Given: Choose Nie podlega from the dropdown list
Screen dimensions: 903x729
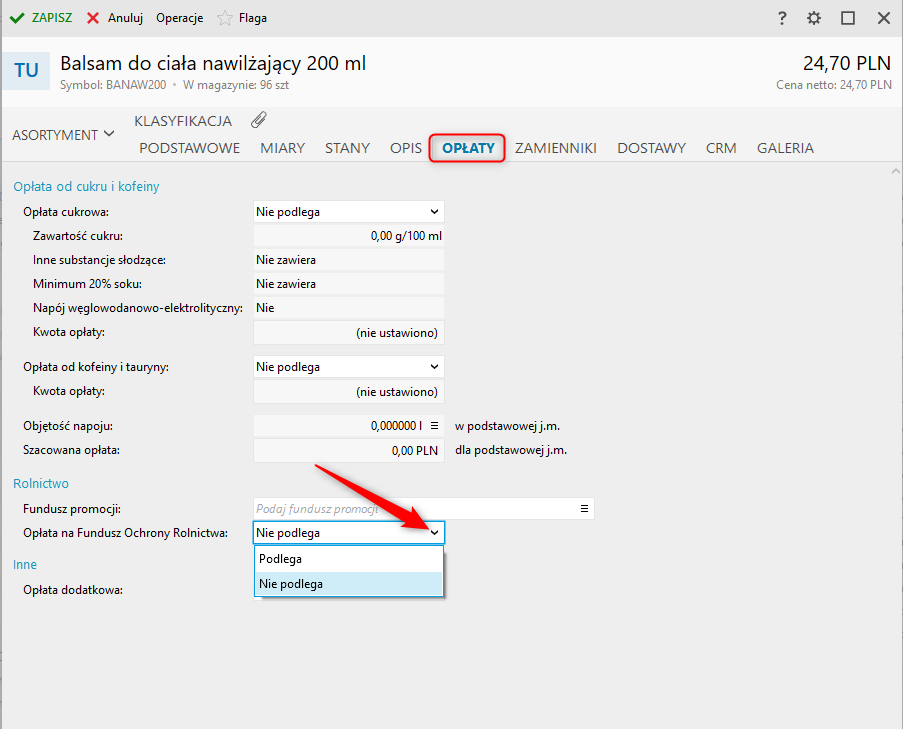Looking at the screenshot, I should [348, 584].
